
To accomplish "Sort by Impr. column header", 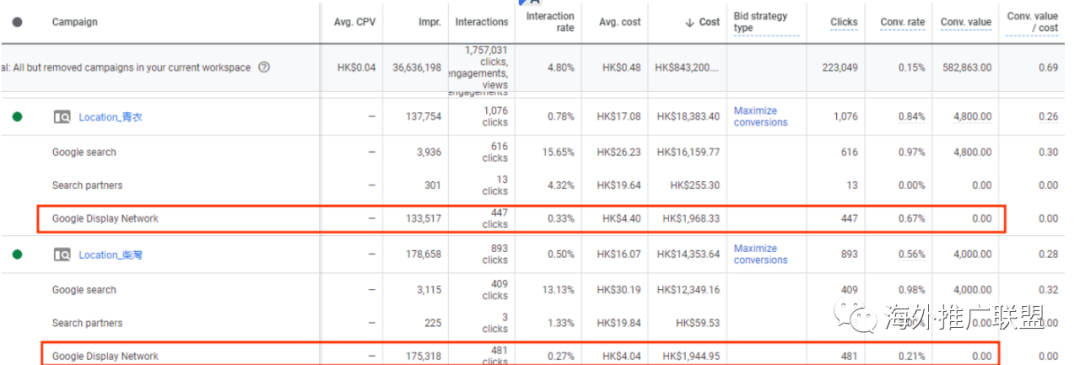I will pos(428,22).
